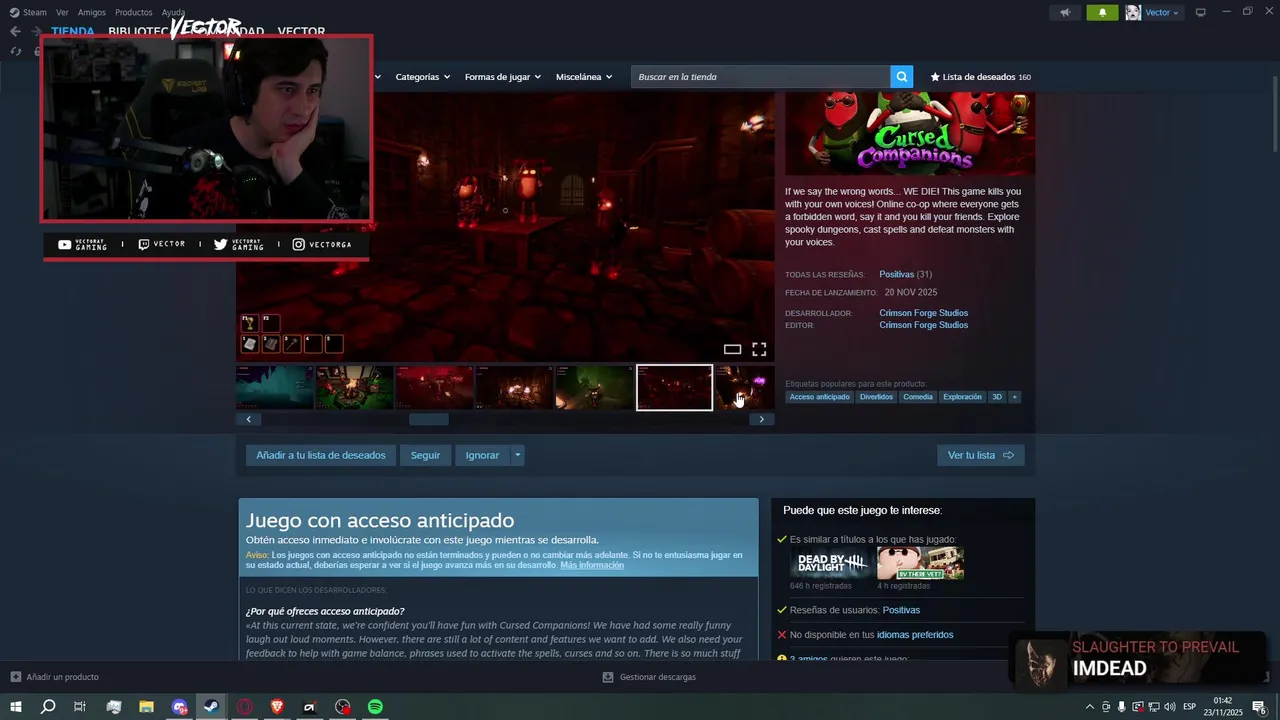
Task: Select the 3D tag
Action: 997,397
